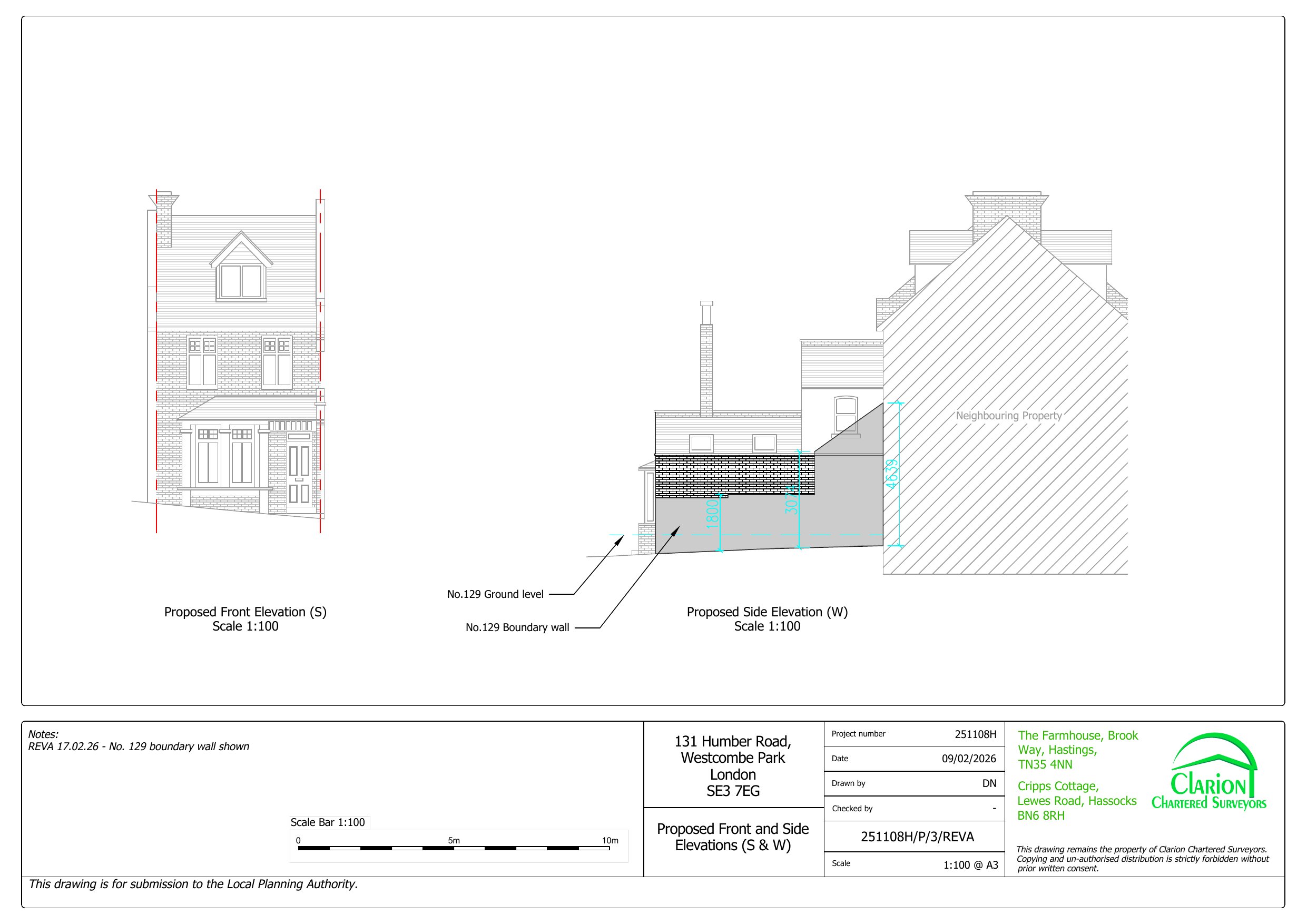Image resolution: width=1307 pixels, height=924 pixels.
Task: Click the No.129 Ground level annotation
Action: tap(495, 594)
